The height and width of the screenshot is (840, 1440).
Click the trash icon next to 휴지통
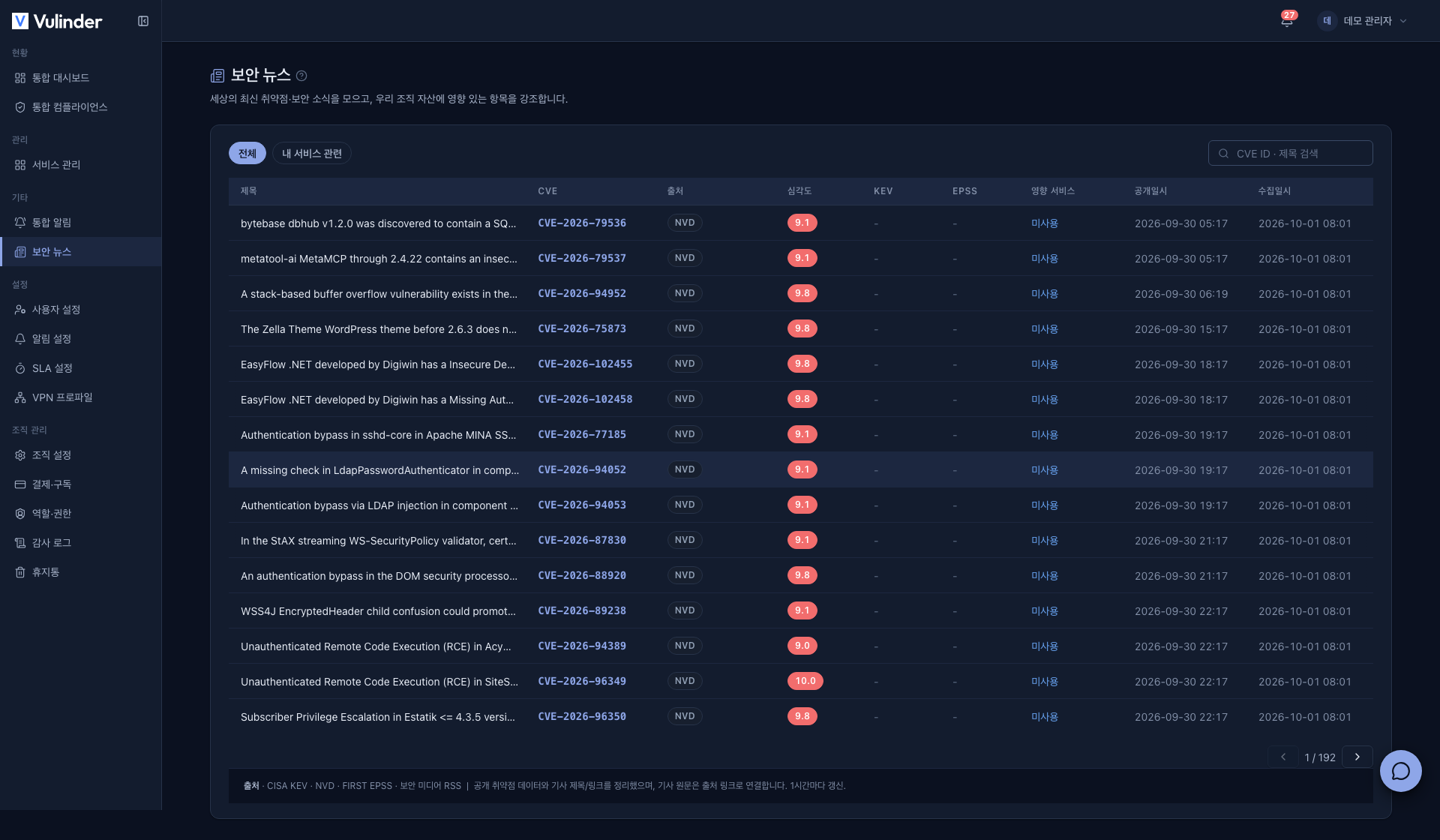coord(20,572)
